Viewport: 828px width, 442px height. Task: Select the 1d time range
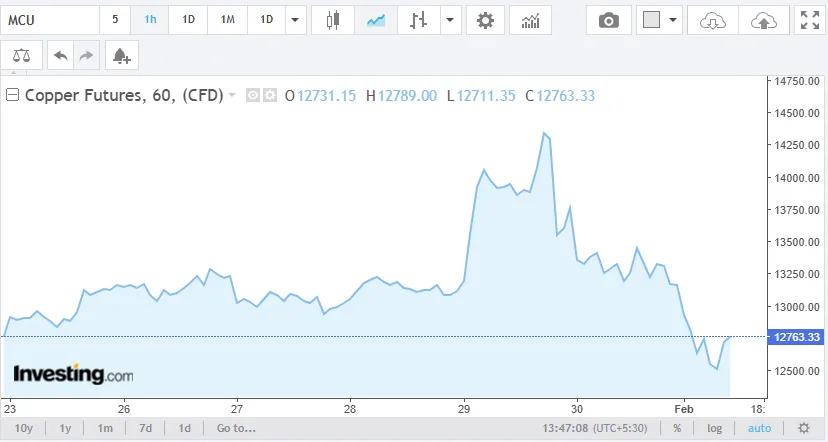coord(184,428)
